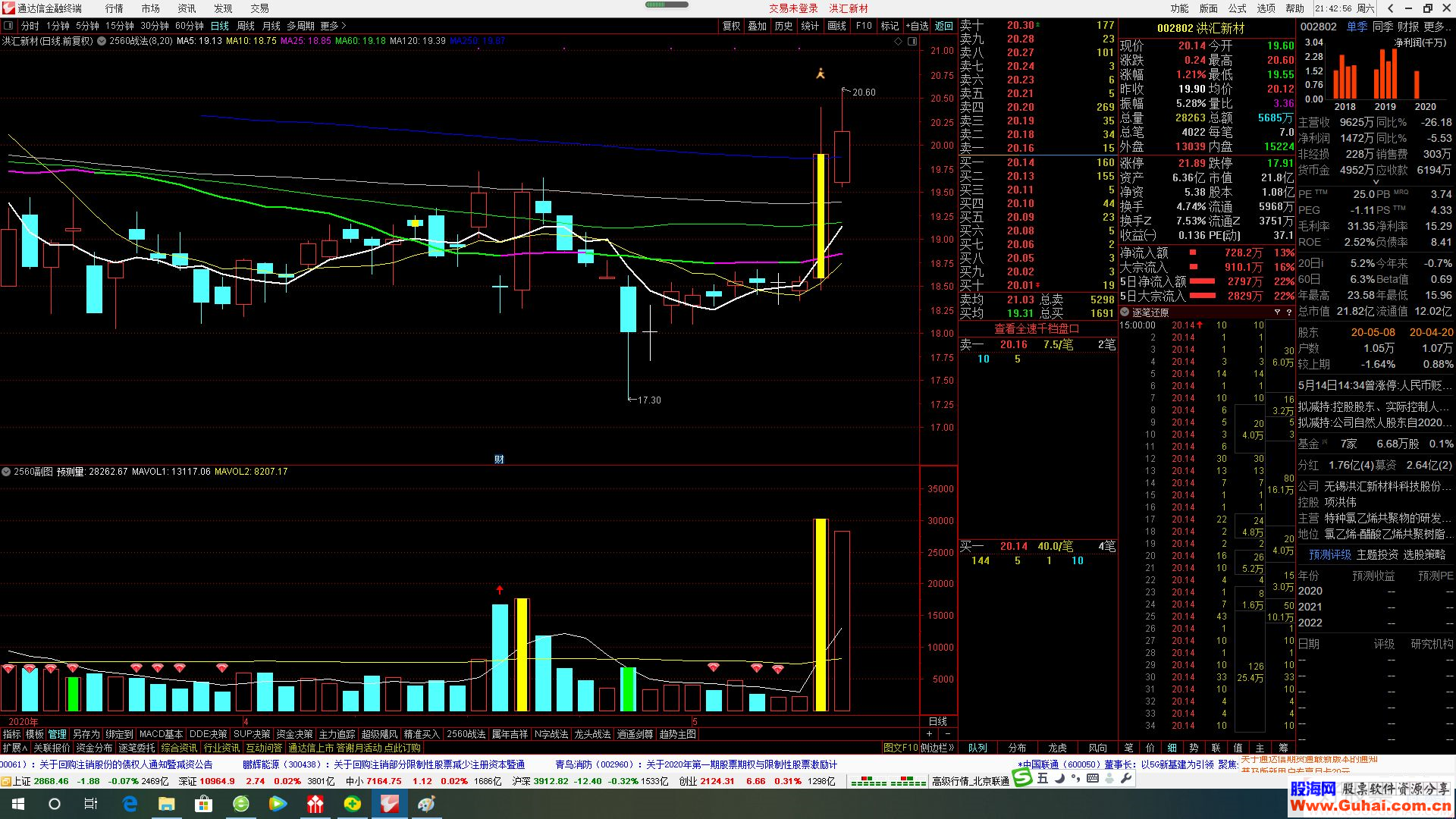Open the 图文F10 link

900,748
